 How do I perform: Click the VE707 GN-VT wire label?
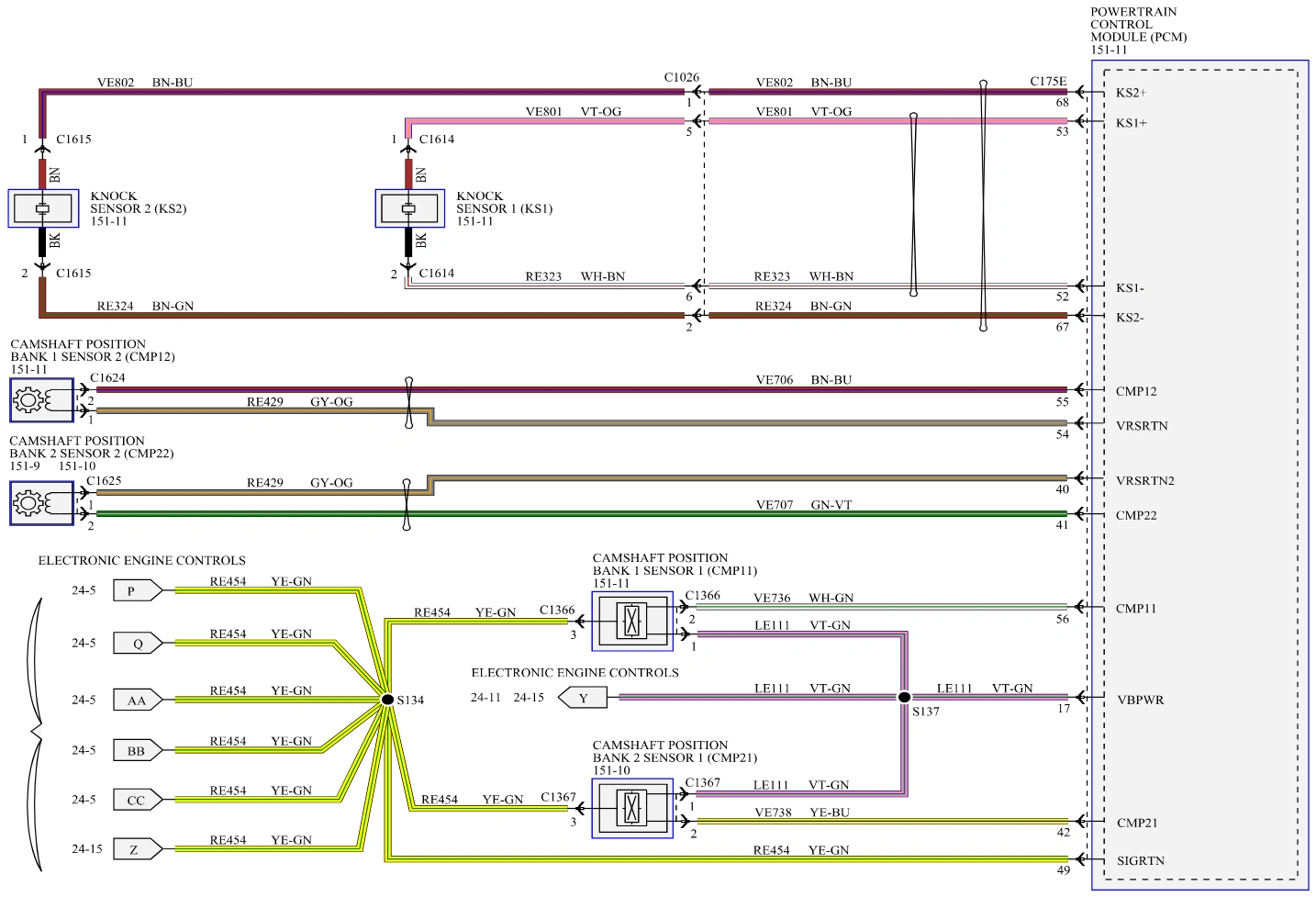click(804, 505)
